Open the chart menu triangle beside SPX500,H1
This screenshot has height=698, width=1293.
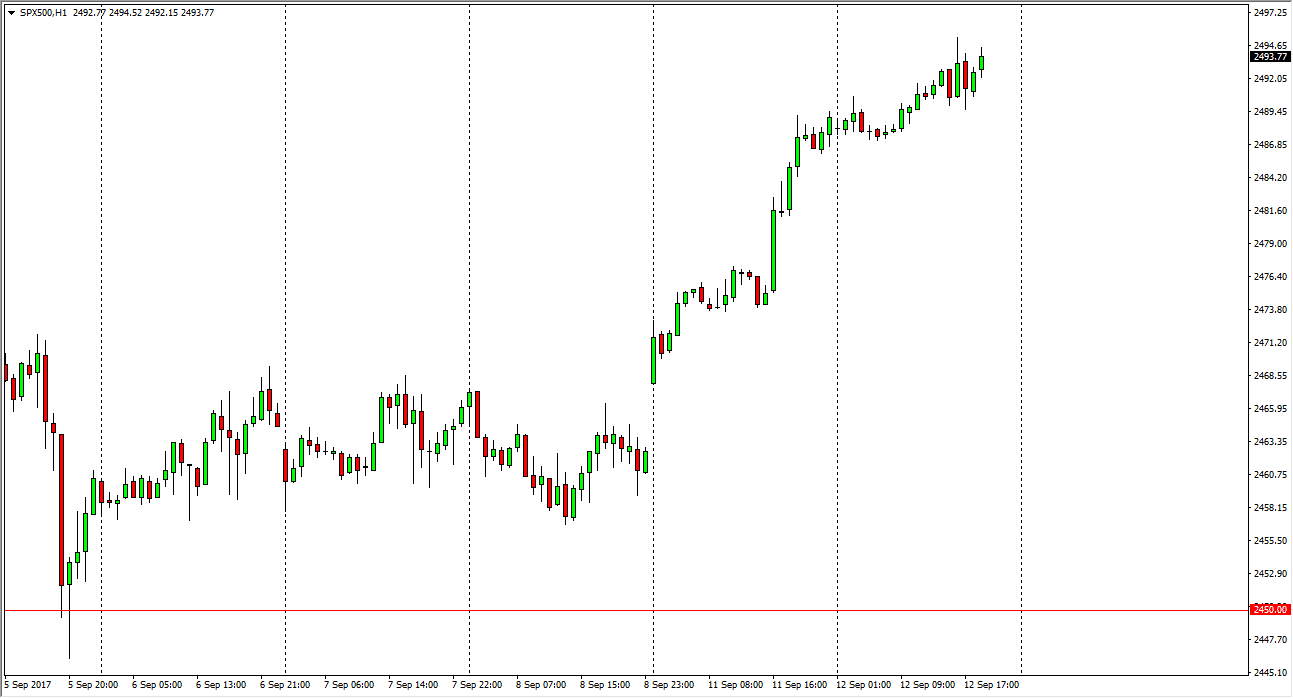10,13
